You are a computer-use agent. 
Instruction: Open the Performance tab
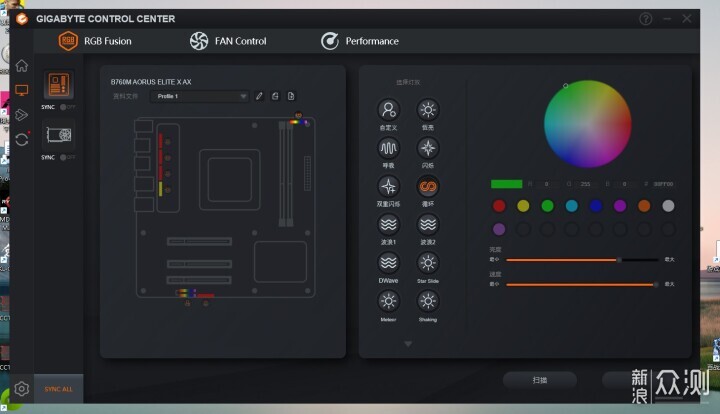pyautogui.click(x=360, y=41)
